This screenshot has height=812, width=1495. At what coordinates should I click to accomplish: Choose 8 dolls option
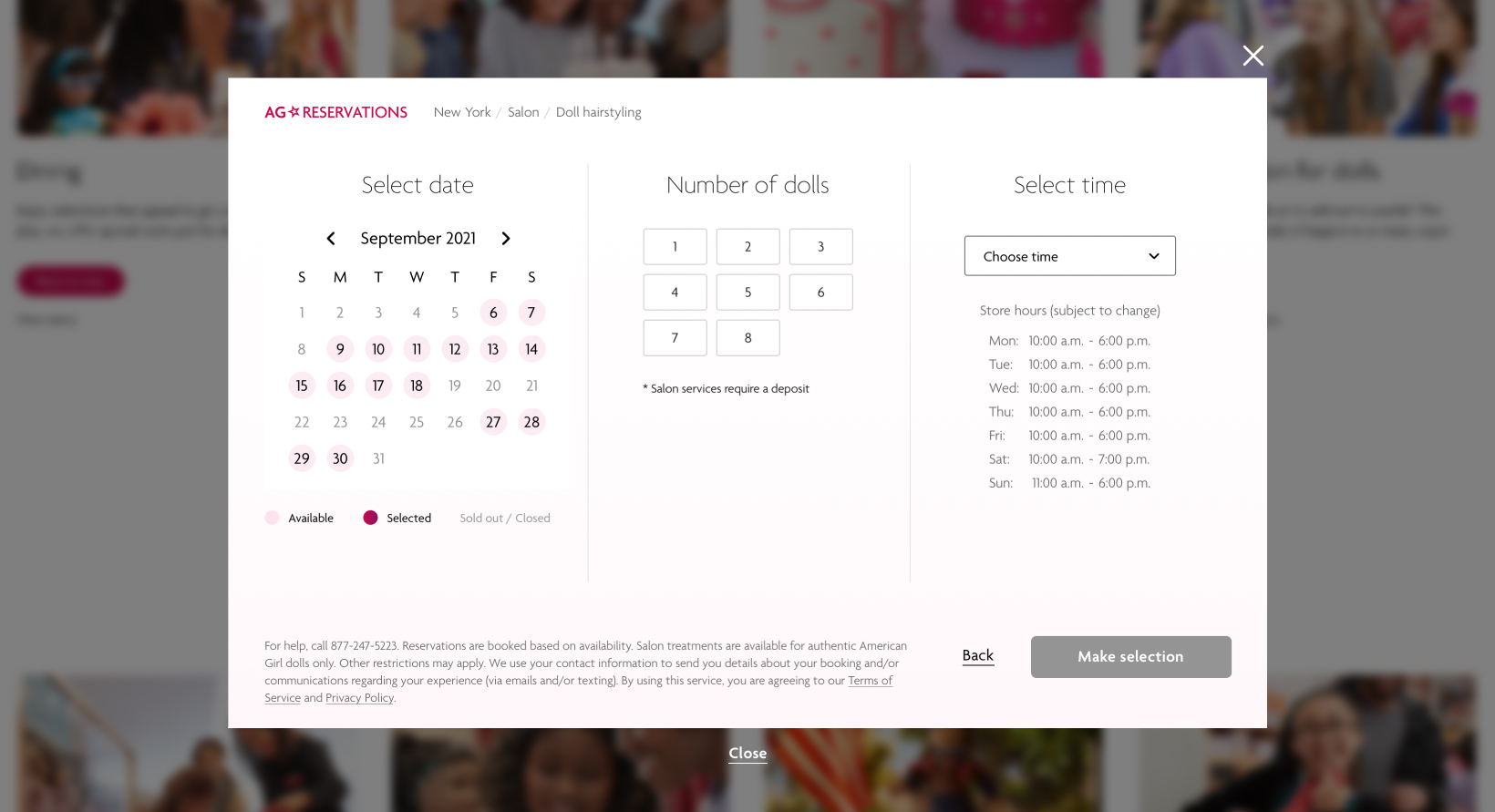(x=747, y=338)
